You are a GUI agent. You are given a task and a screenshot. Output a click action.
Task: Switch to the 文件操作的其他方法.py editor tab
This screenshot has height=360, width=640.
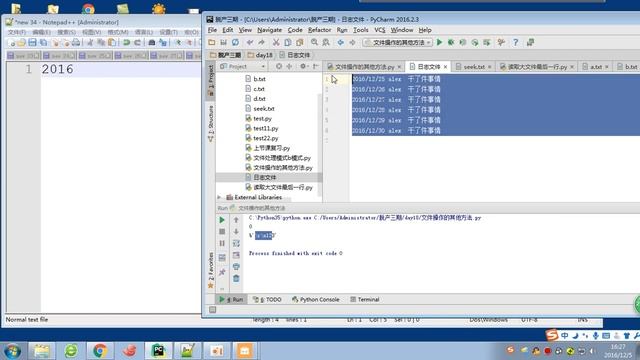point(364,67)
